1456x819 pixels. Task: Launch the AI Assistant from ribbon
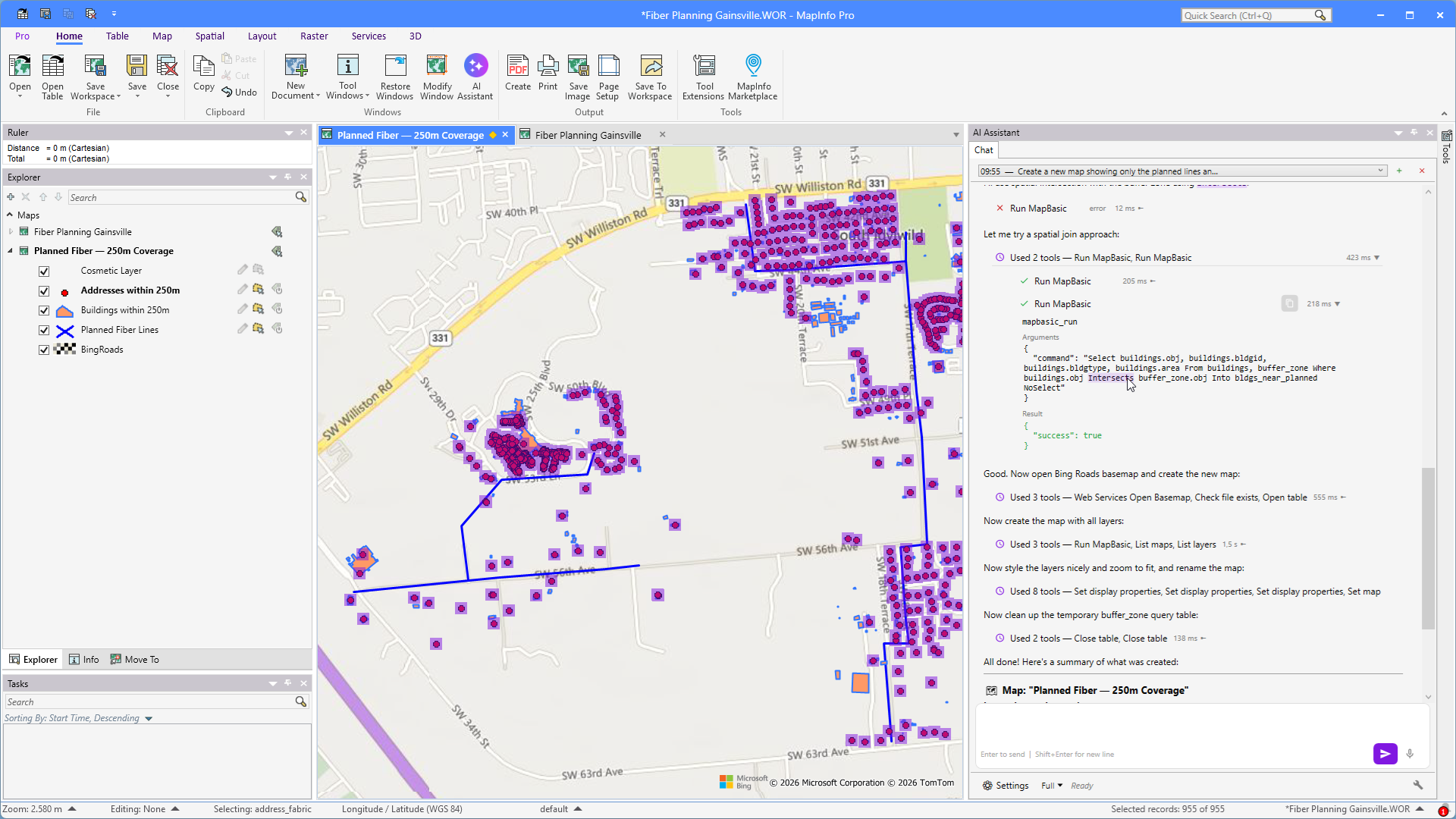(x=475, y=76)
